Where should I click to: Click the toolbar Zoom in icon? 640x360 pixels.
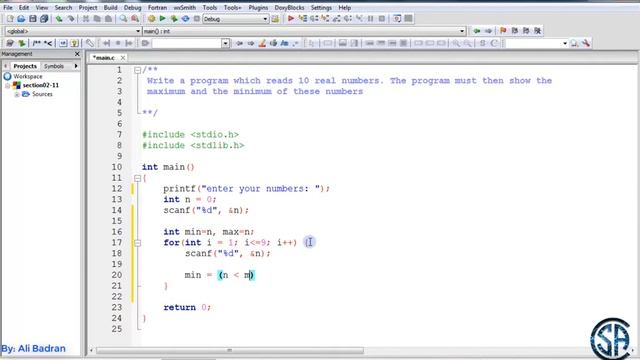456,43
